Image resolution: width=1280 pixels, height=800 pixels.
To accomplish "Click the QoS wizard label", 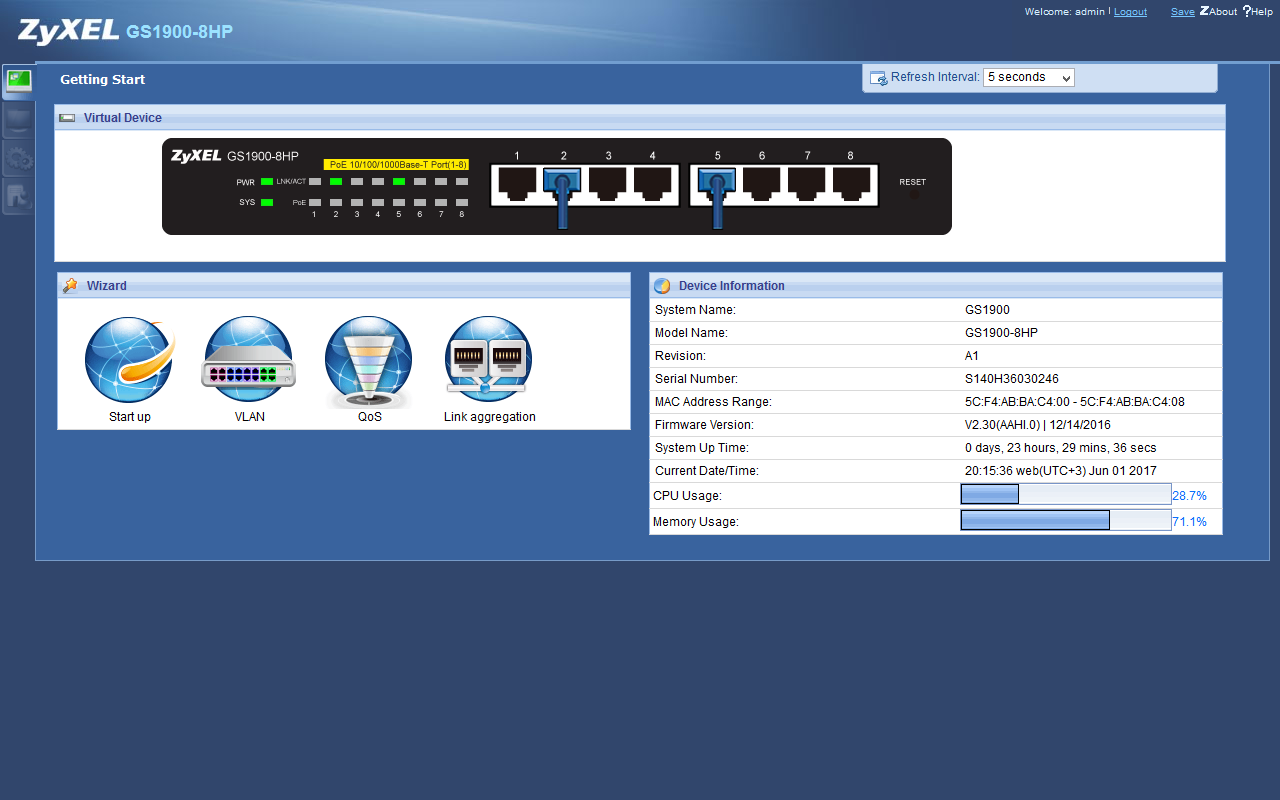I will tap(370, 417).
